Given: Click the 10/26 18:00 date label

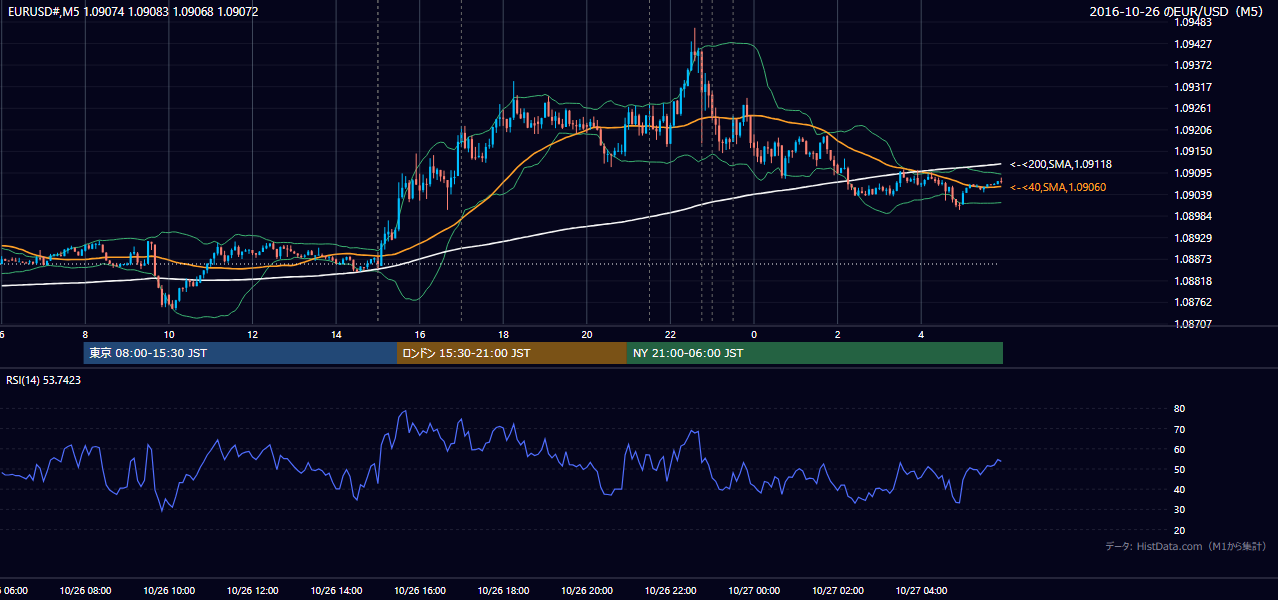Looking at the screenshot, I should point(504,591).
